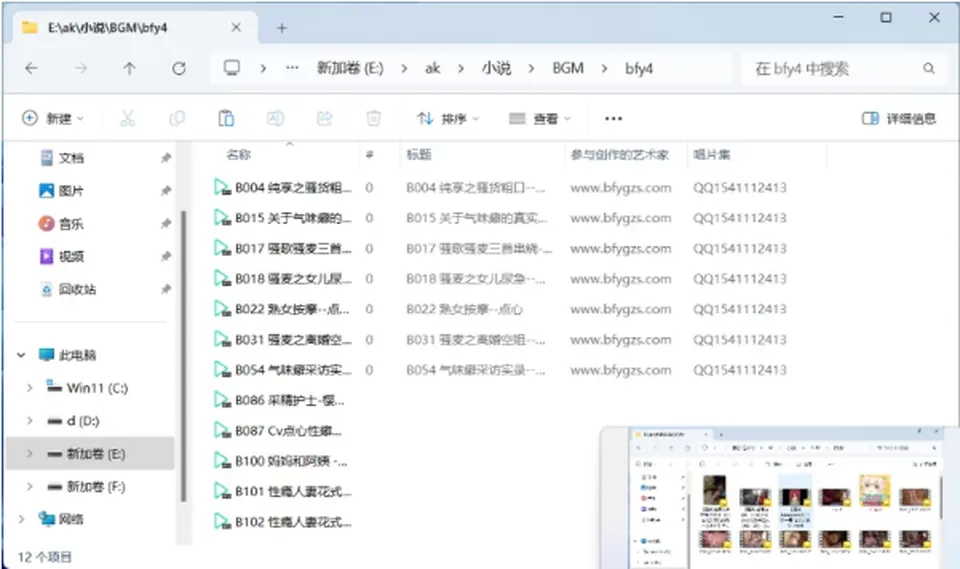
Task: Expand chevron after ak in breadcrumb
Action: pos(460,69)
